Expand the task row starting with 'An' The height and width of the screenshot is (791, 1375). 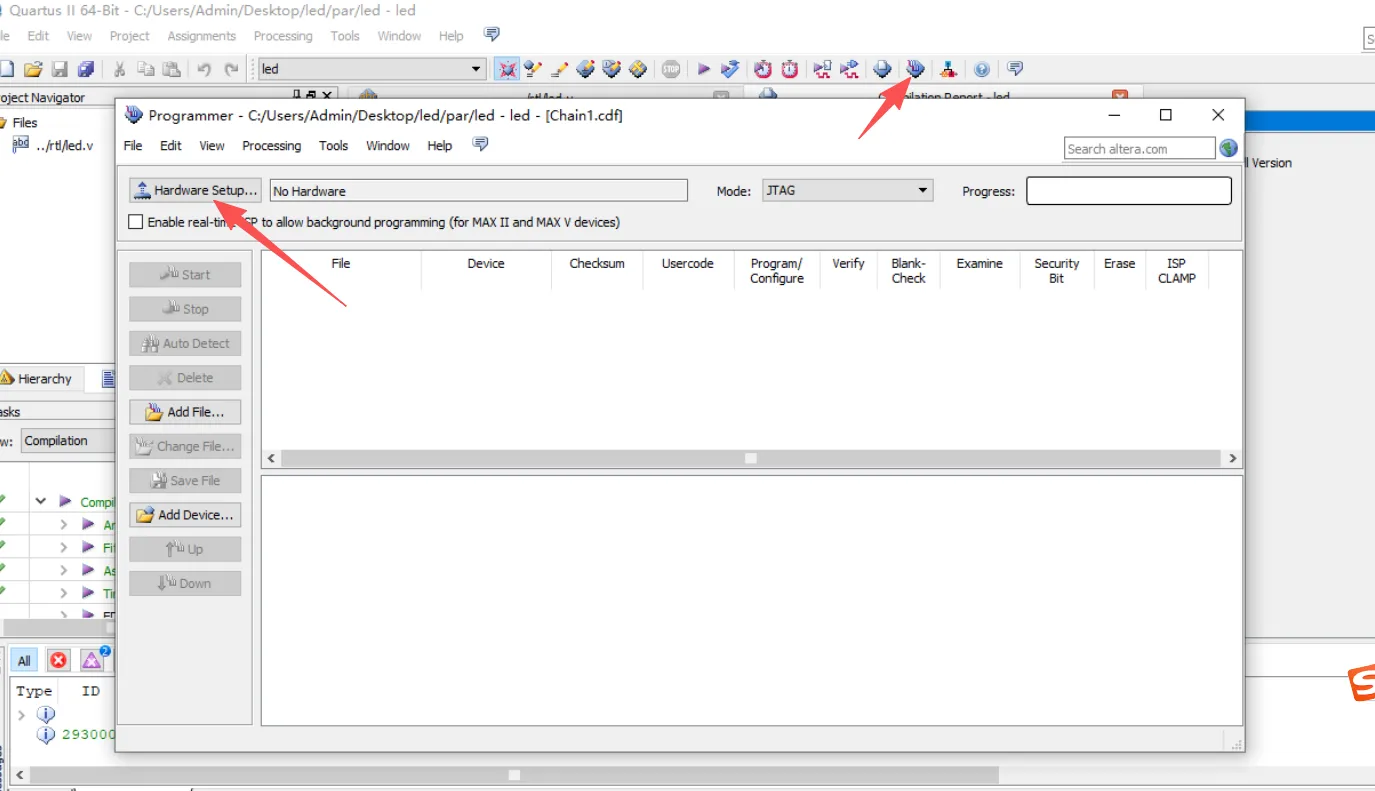tap(63, 525)
